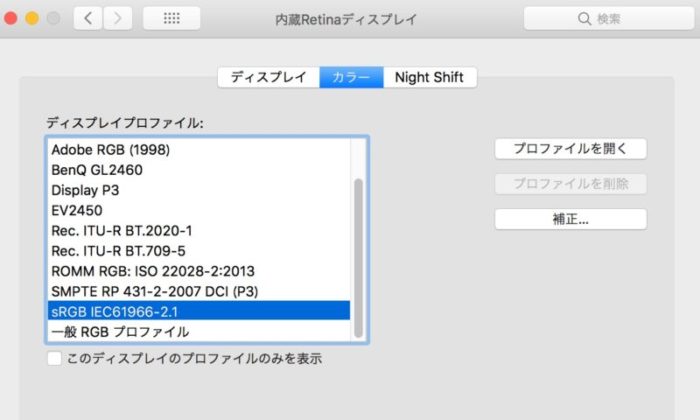Click the greyed プロファイルを削除 button
Screen dimensions: 700x420
tap(571, 184)
